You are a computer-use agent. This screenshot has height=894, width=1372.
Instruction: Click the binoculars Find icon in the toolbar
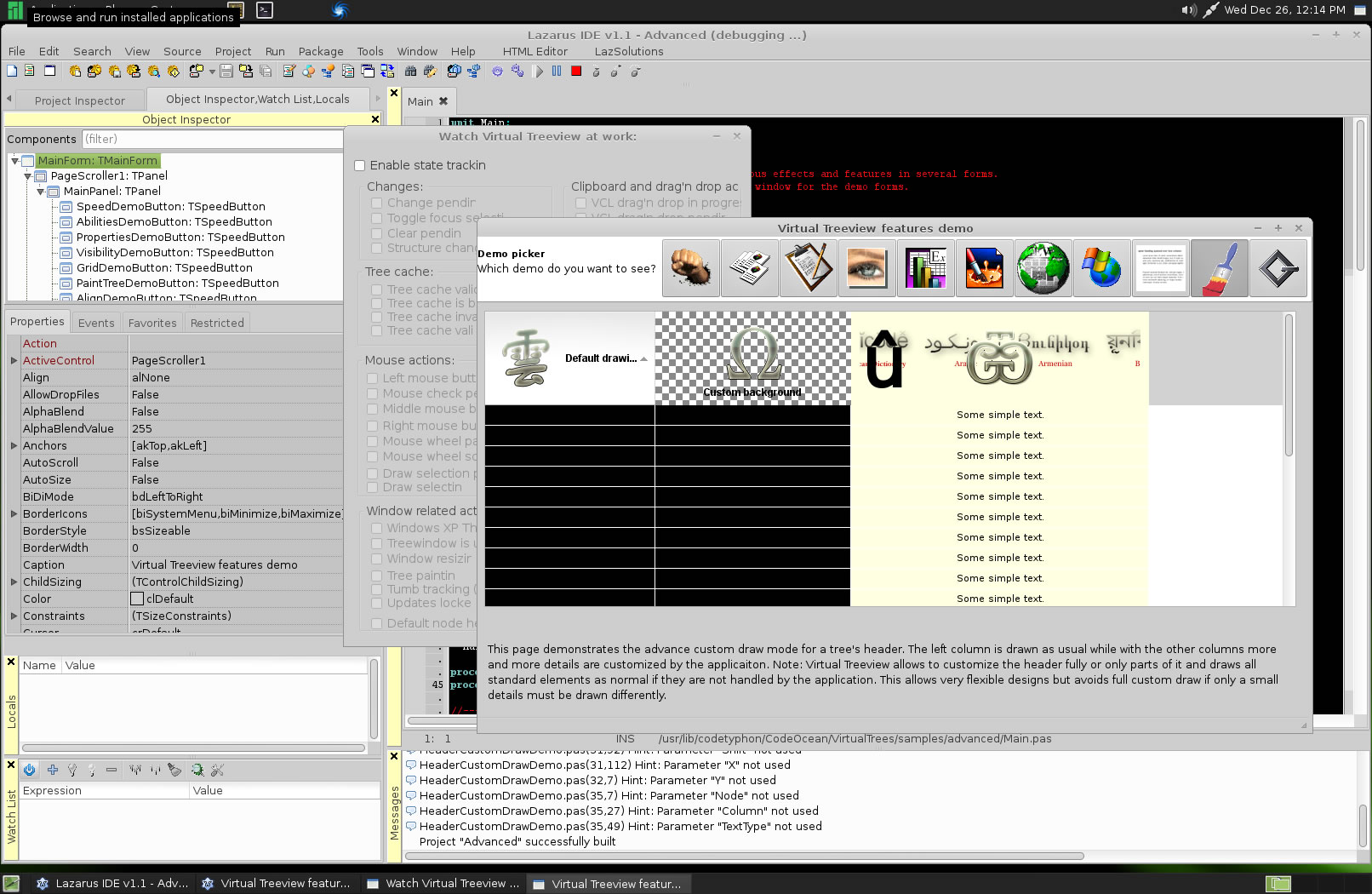point(411,72)
